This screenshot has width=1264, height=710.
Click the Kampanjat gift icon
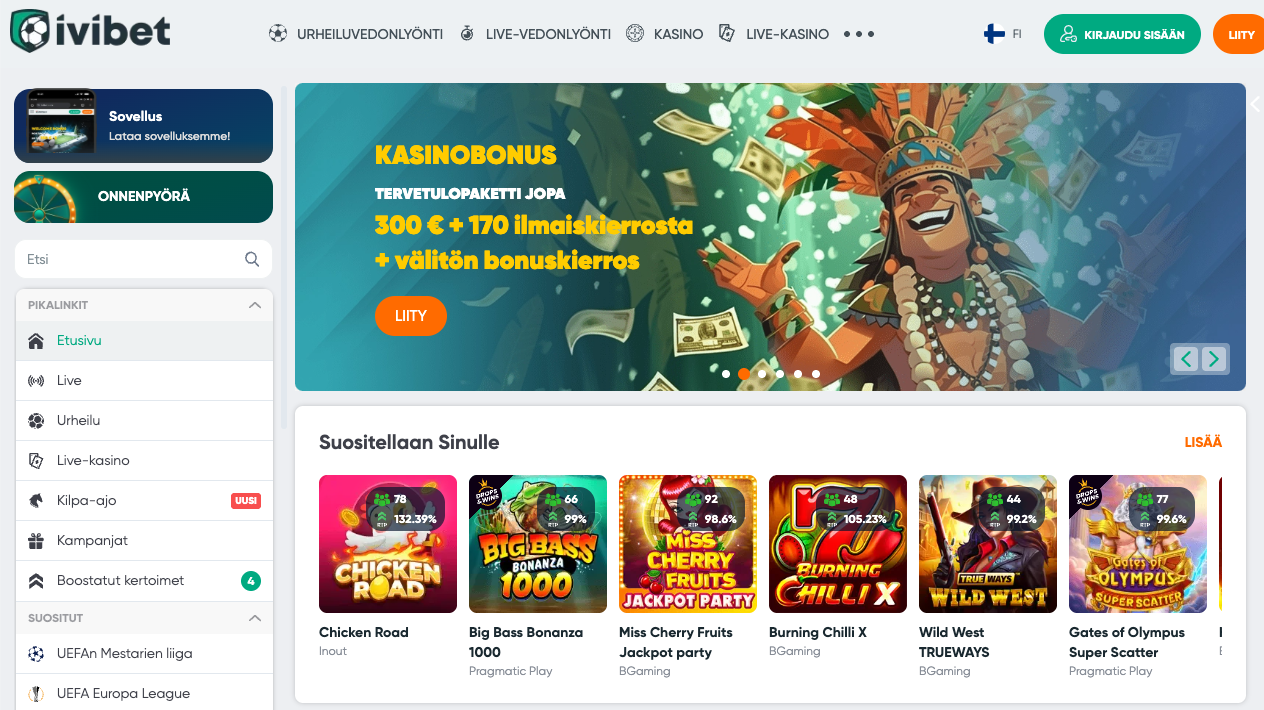point(36,541)
